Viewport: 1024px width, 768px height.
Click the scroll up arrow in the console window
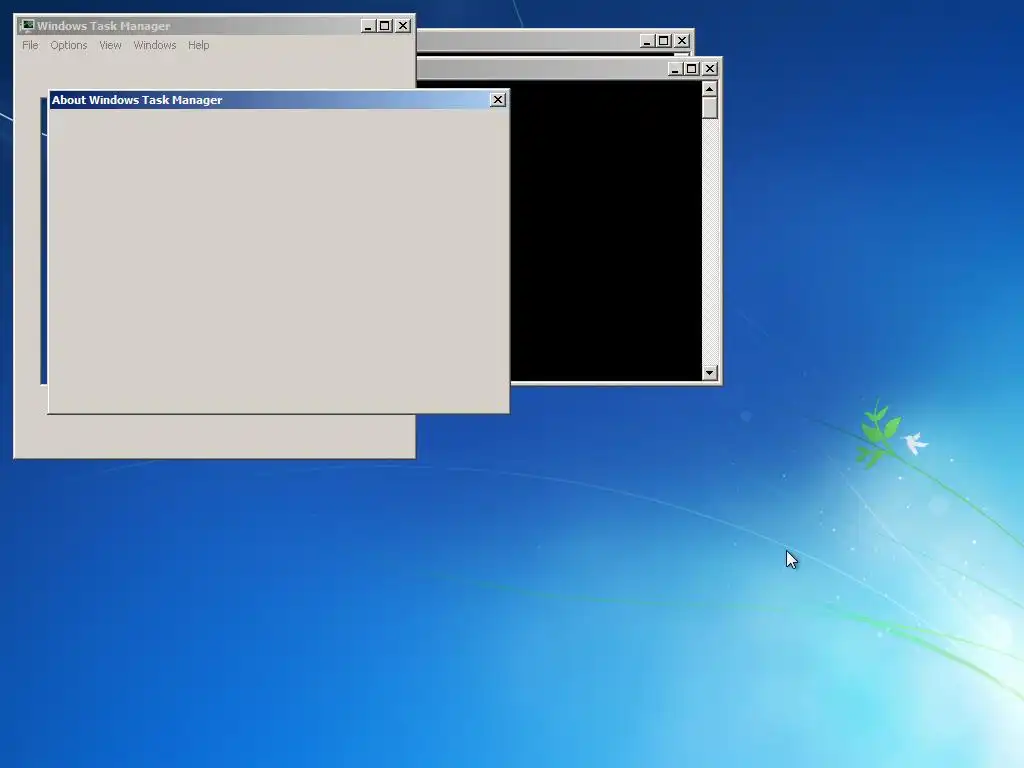pos(710,88)
